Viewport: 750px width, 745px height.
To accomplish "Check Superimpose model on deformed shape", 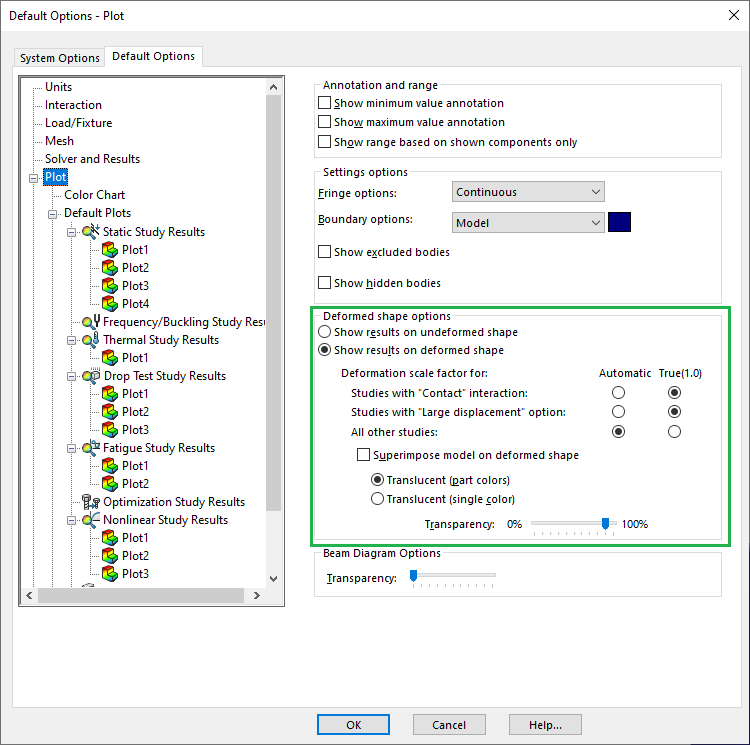I will click(x=364, y=455).
